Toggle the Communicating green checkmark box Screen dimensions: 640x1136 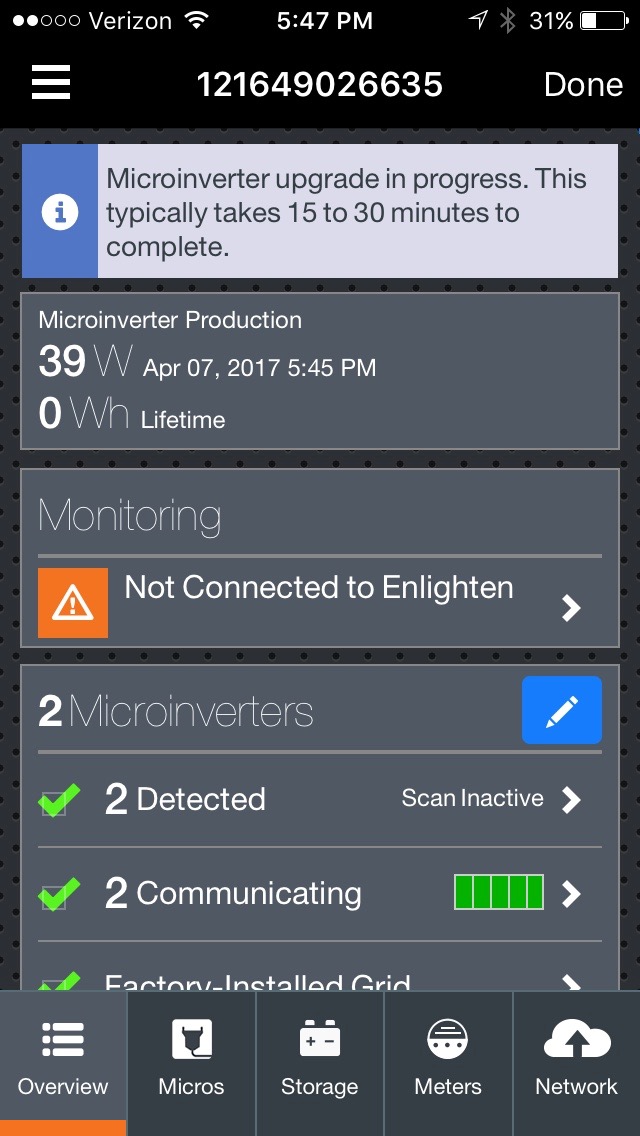[x=58, y=895]
